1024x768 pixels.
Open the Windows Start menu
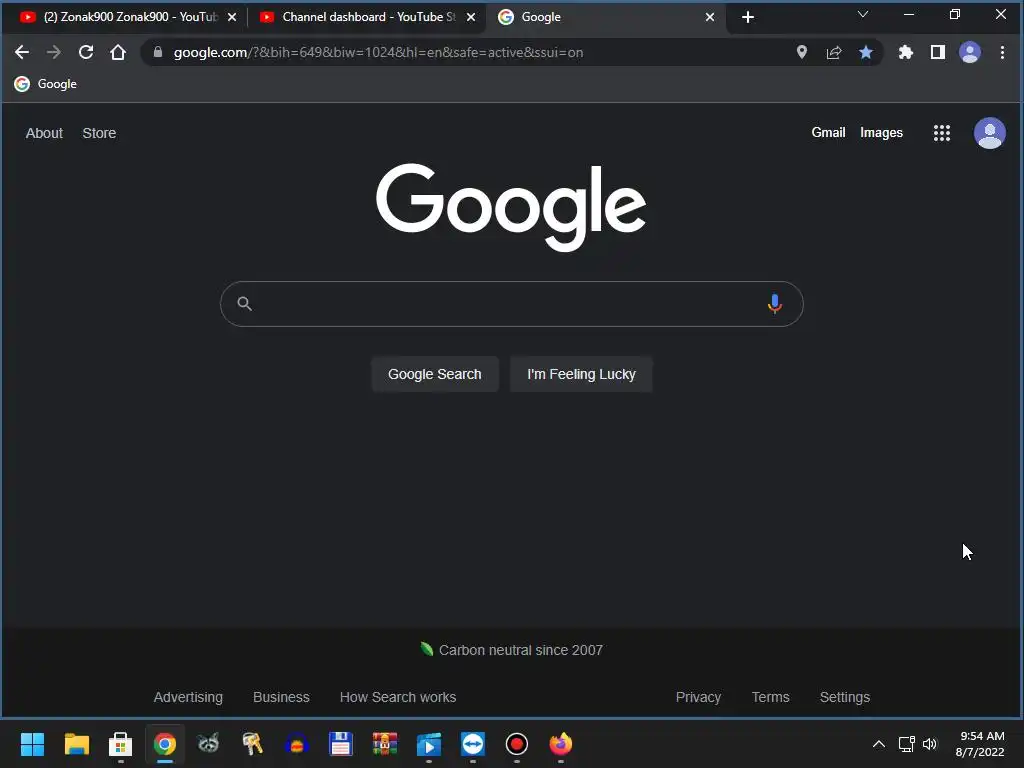pos(32,744)
